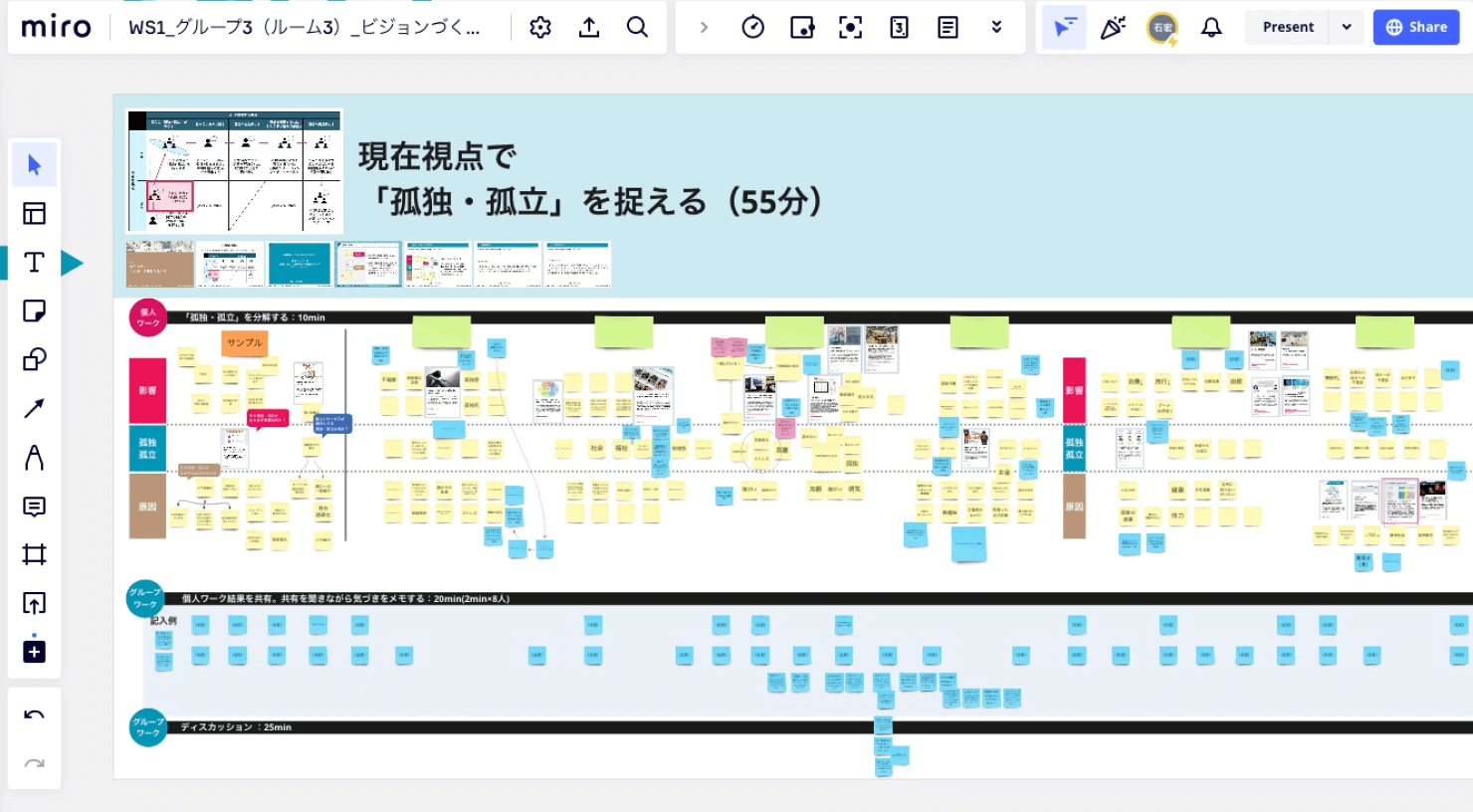The width and height of the screenshot is (1473, 812).
Task: Select the Text tool
Action: 35,262
